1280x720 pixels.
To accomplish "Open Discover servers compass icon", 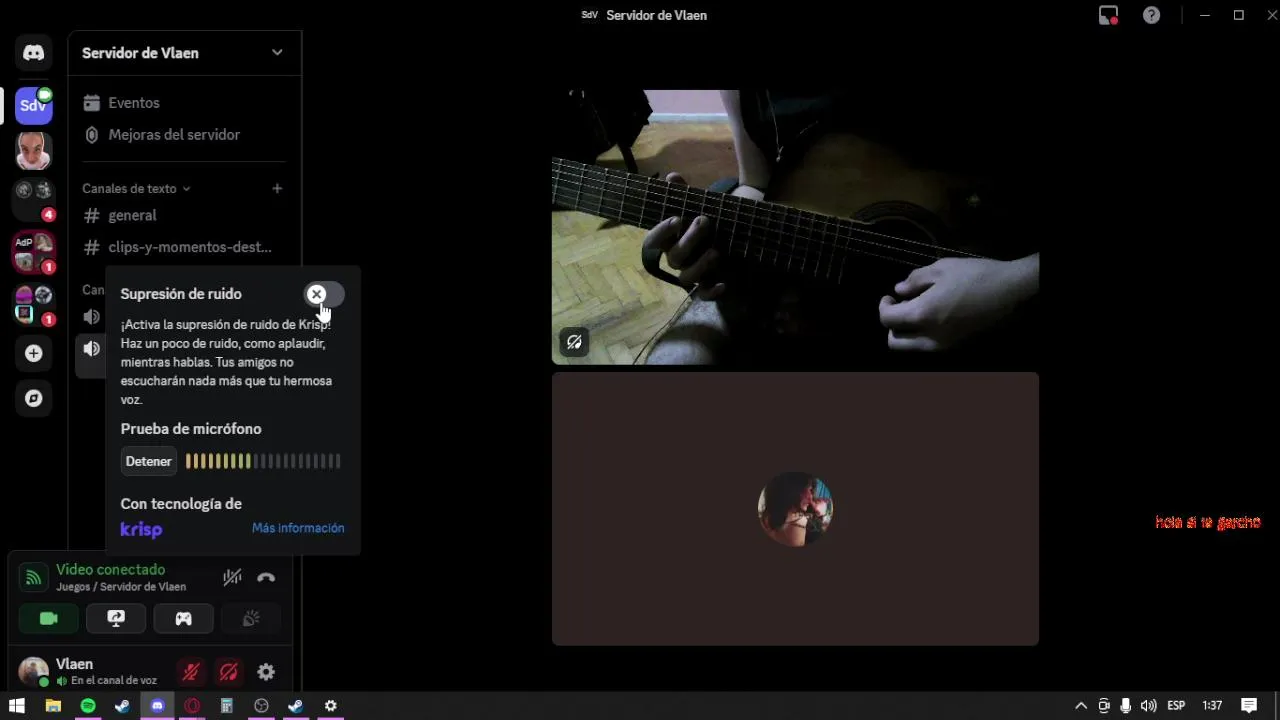I will tap(33, 398).
